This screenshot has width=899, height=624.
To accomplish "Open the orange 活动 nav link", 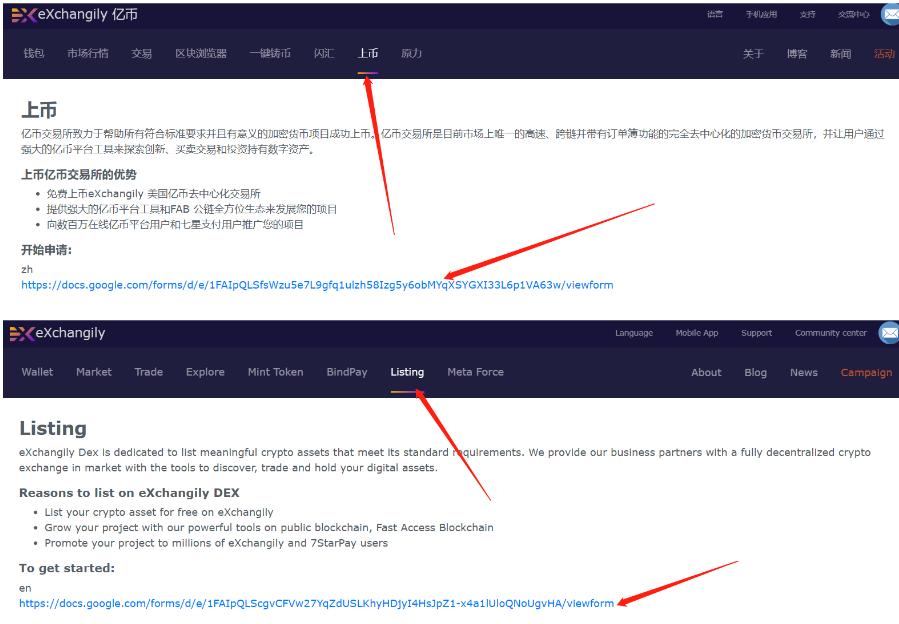I will pos(884,54).
